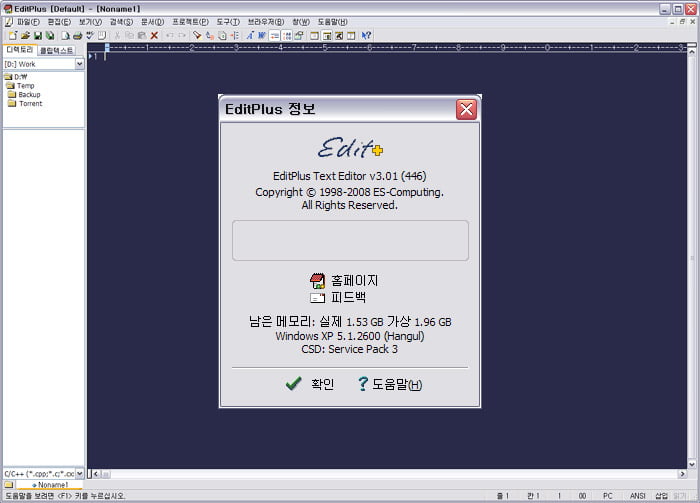Screen dimensions: 700x503
Task: Switch to the 클립텍스트 tab
Action: [57, 49]
